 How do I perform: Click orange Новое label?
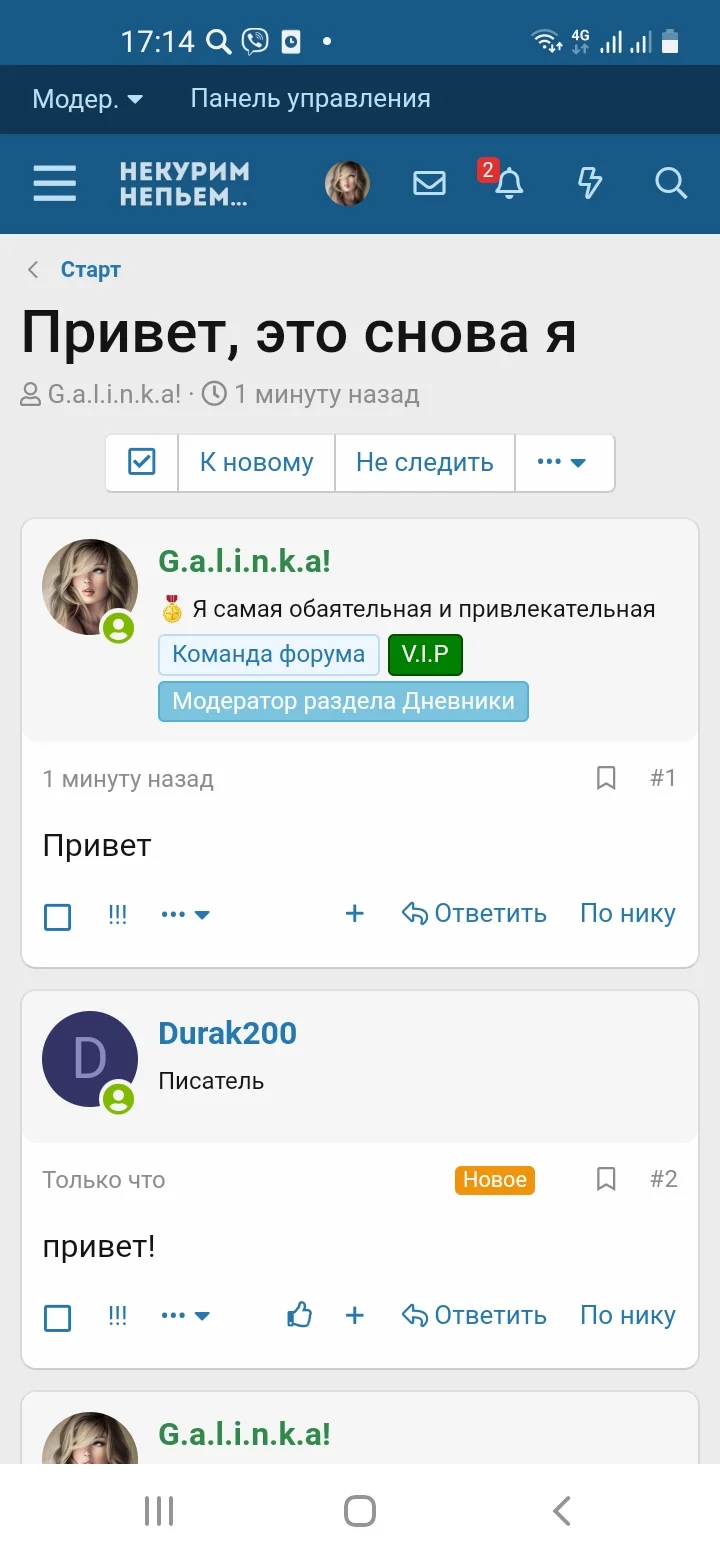495,1180
